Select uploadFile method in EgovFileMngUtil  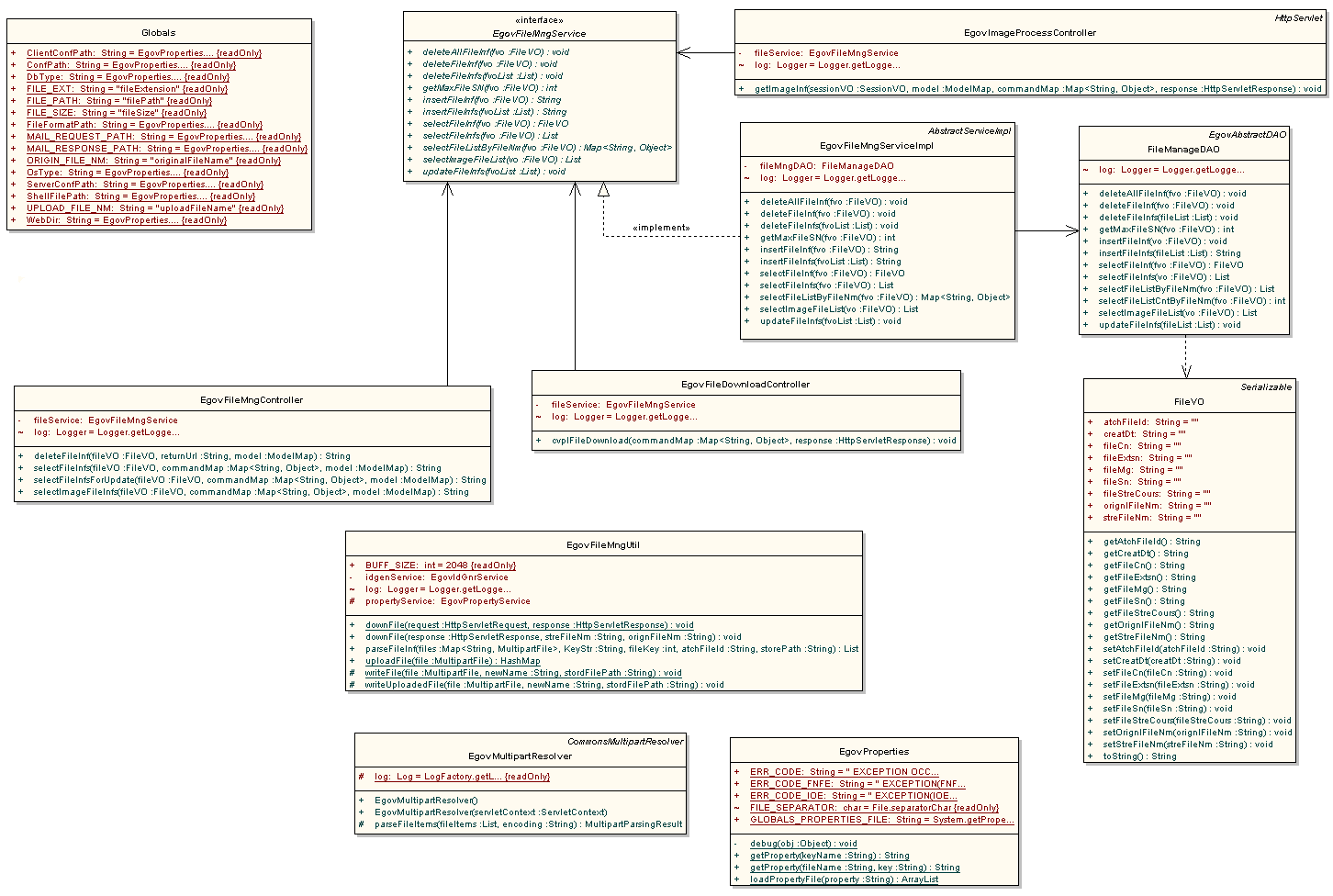point(453,661)
